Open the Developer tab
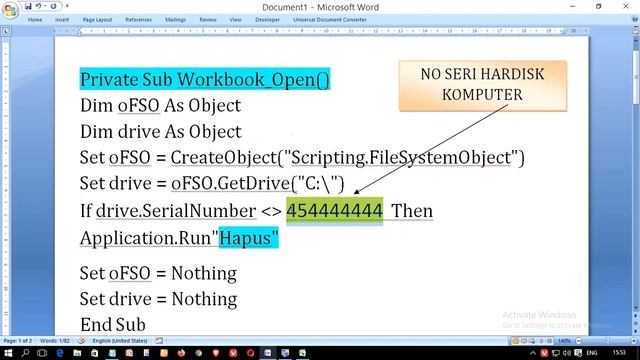Viewport: 640px width, 360px height. [267, 20]
